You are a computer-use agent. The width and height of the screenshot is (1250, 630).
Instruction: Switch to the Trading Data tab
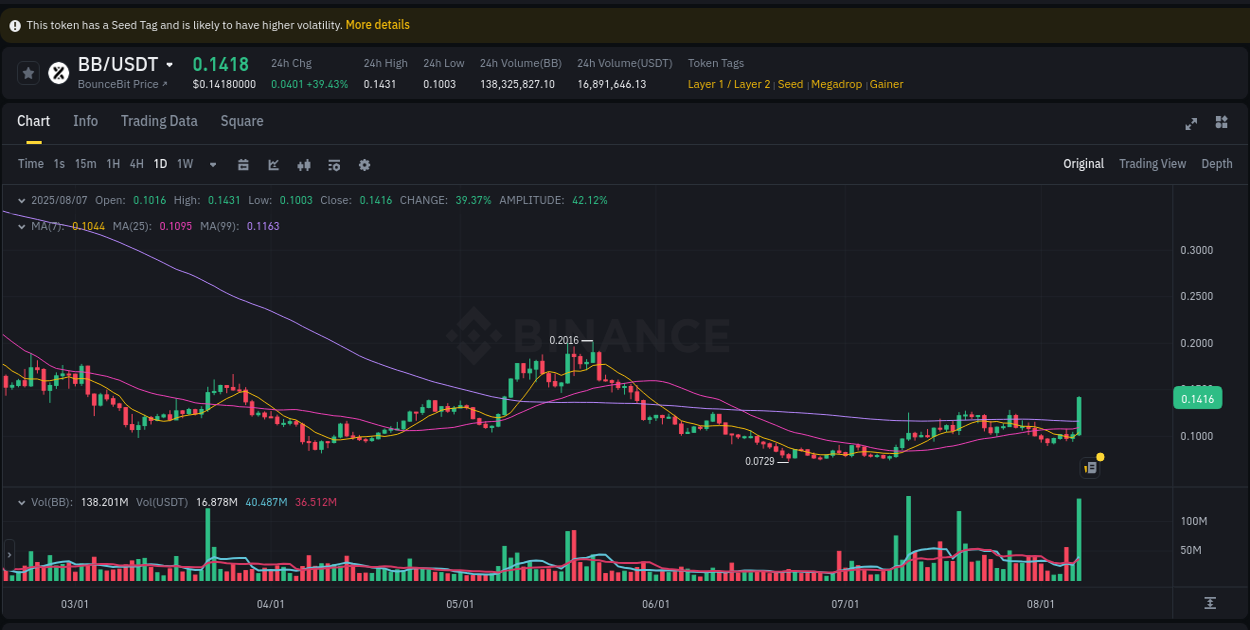[x=159, y=121]
